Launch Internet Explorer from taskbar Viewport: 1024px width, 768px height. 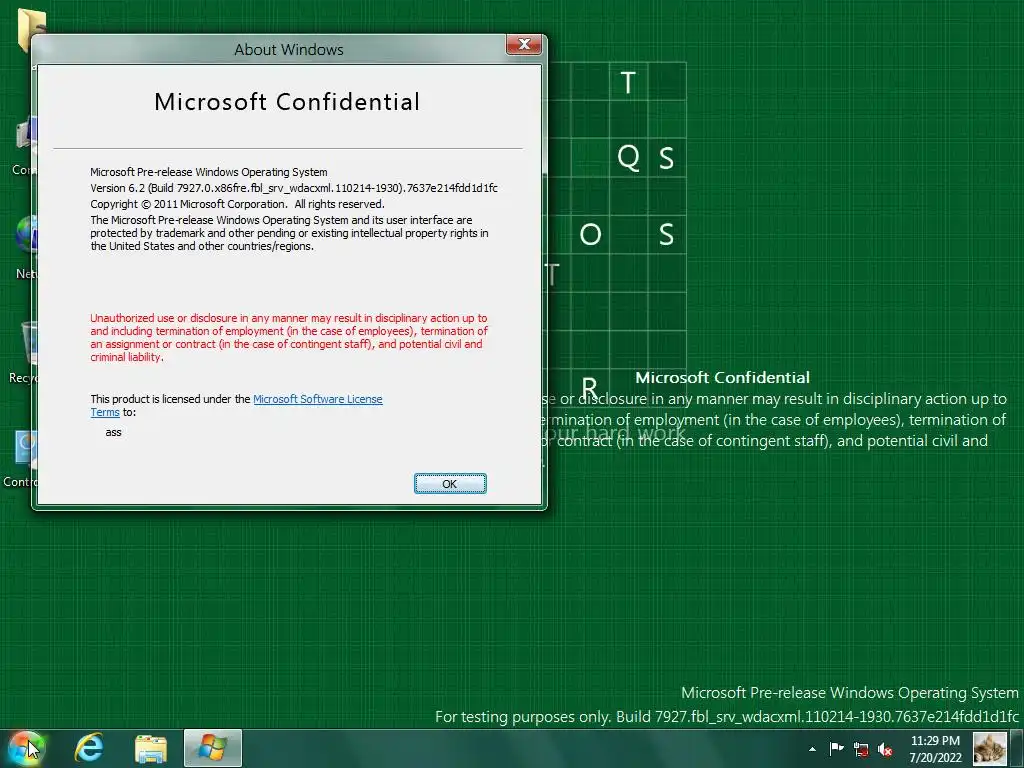pos(89,748)
